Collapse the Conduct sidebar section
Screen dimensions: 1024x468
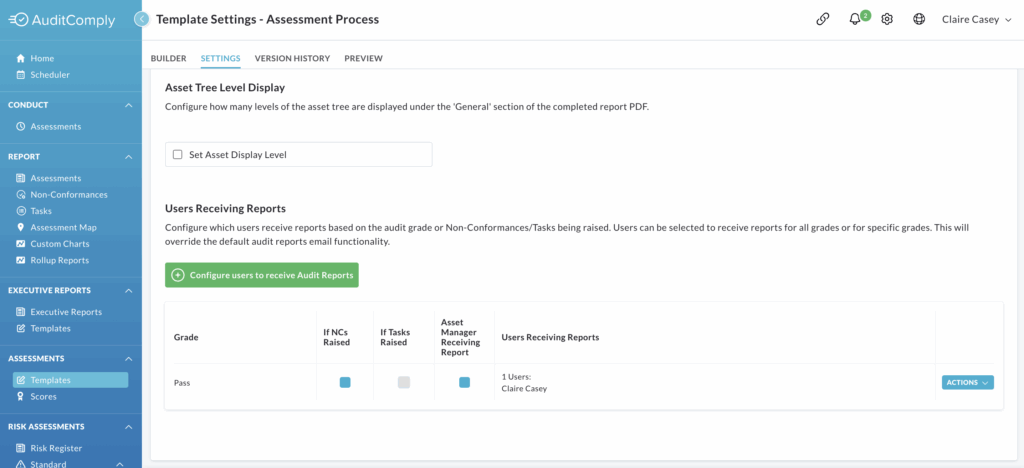click(x=129, y=105)
